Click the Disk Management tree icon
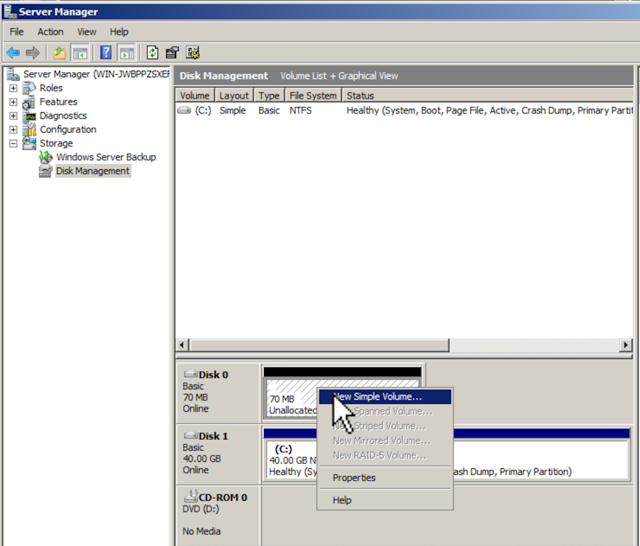 point(46,171)
